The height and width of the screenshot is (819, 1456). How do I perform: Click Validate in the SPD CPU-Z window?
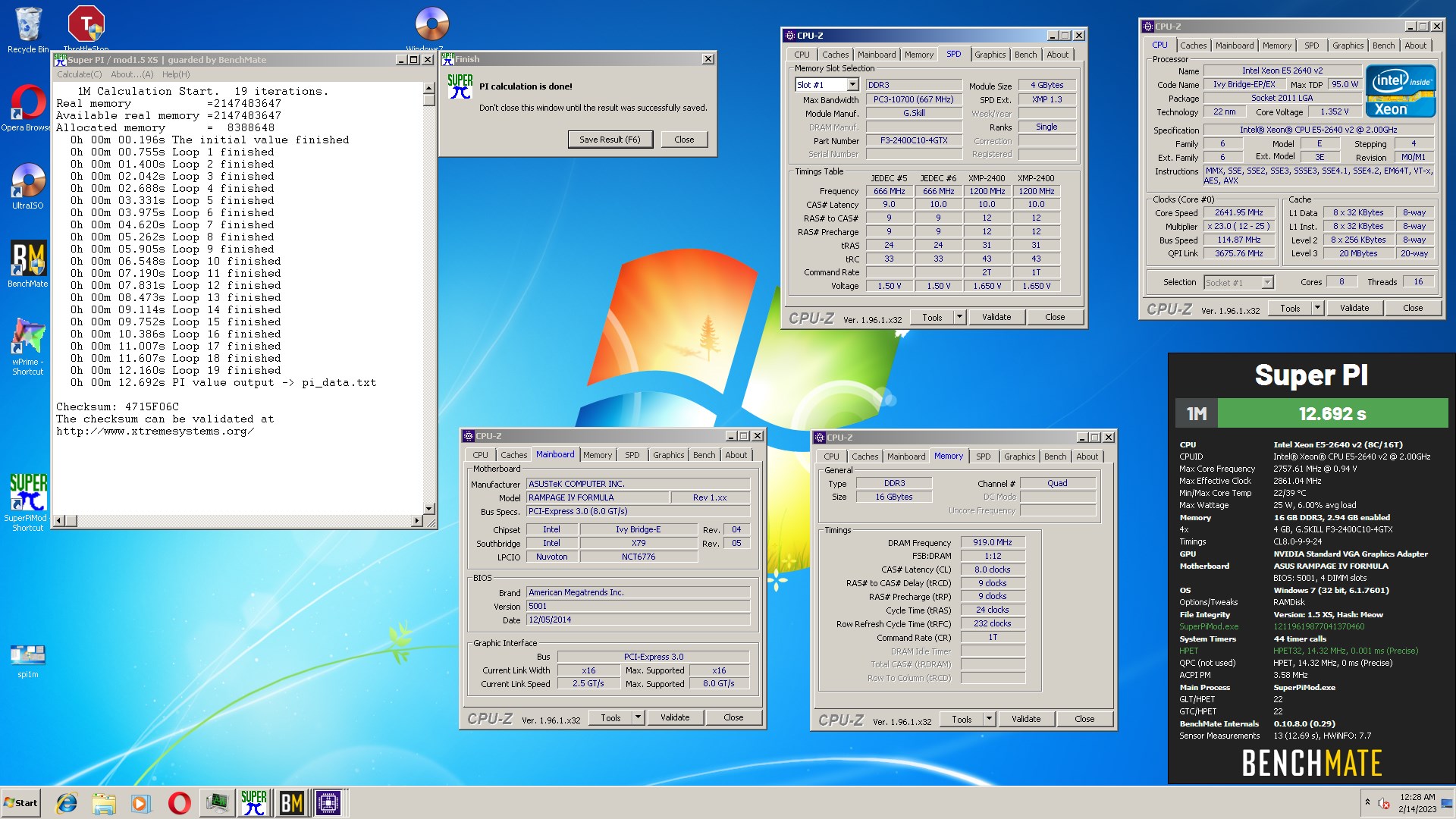(x=996, y=317)
